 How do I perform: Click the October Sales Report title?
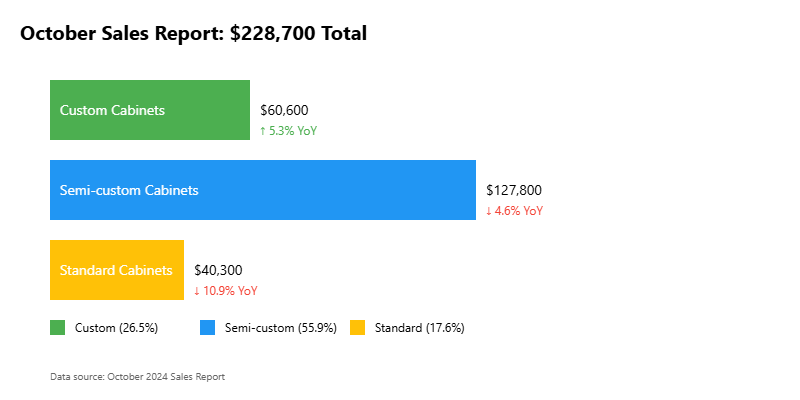[x=193, y=33]
